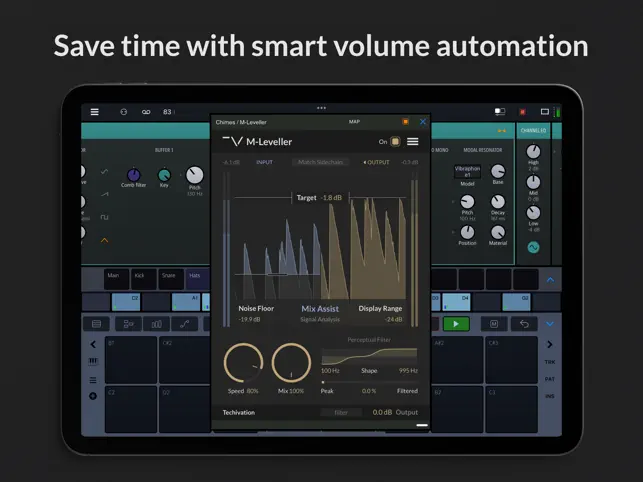The image size is (643, 482).
Task: Click the round add icon on left
Action: point(93,396)
